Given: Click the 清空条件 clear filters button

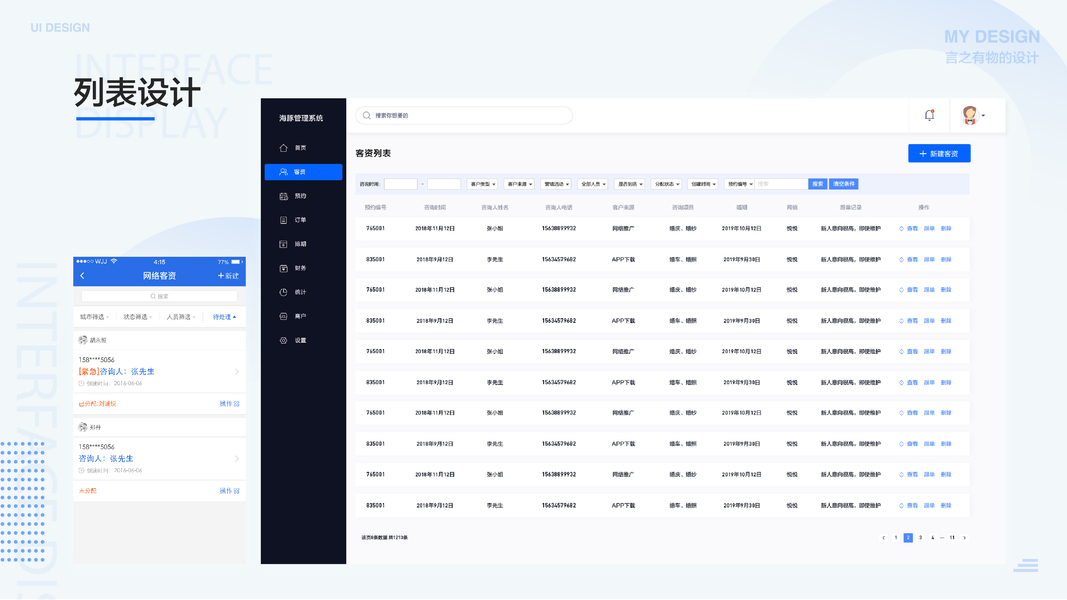Looking at the screenshot, I should [x=844, y=184].
